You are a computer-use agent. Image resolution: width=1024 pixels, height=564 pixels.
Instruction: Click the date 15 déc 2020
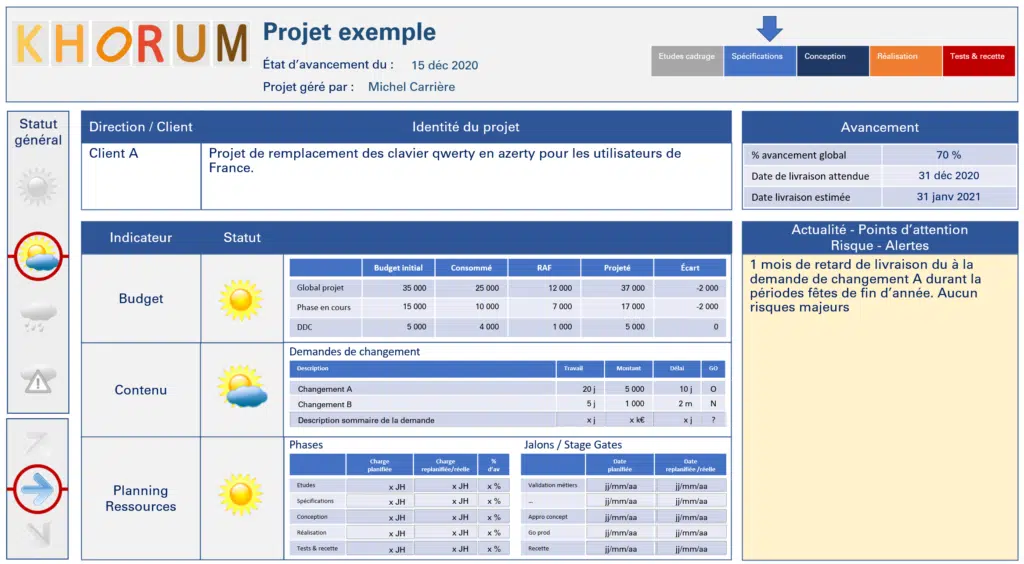click(445, 65)
